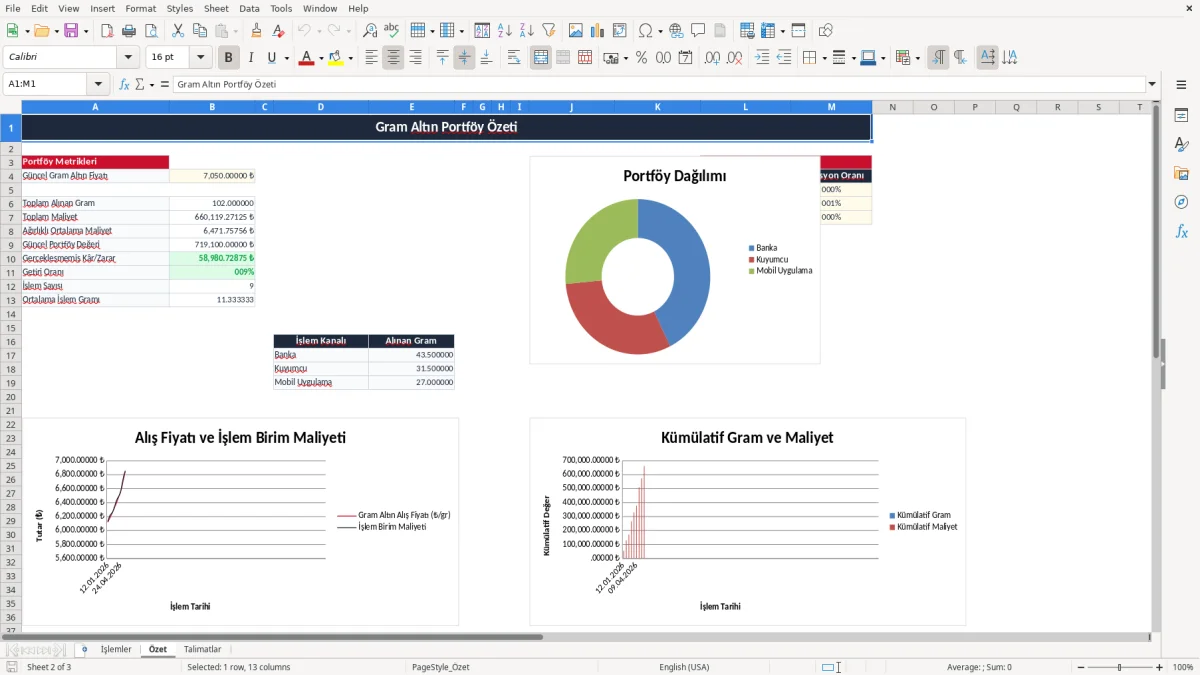Screen dimensions: 1200x675
Task: Toggle Merge and Center Cells
Action: click(541, 58)
